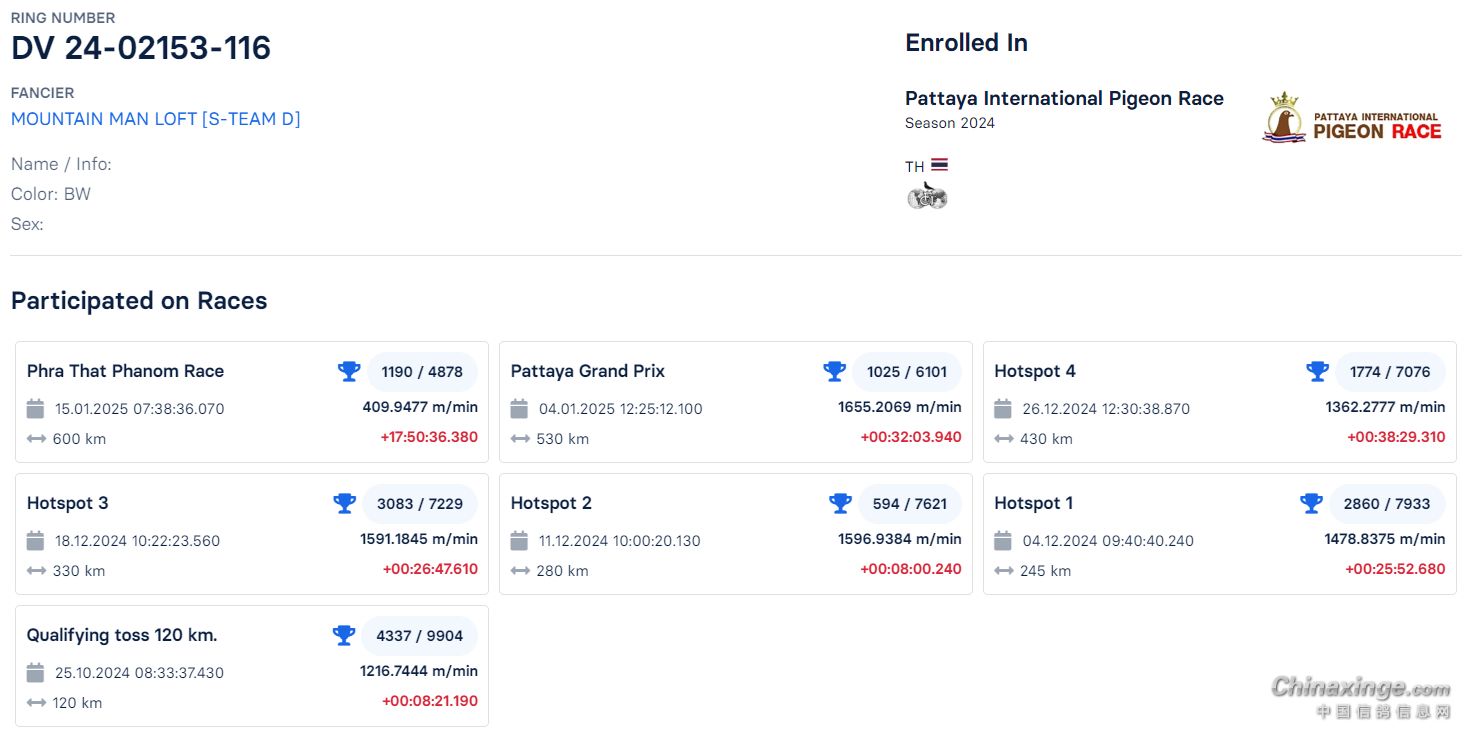
Task: Click the pigeon club emblem under TH
Action: tap(927, 196)
